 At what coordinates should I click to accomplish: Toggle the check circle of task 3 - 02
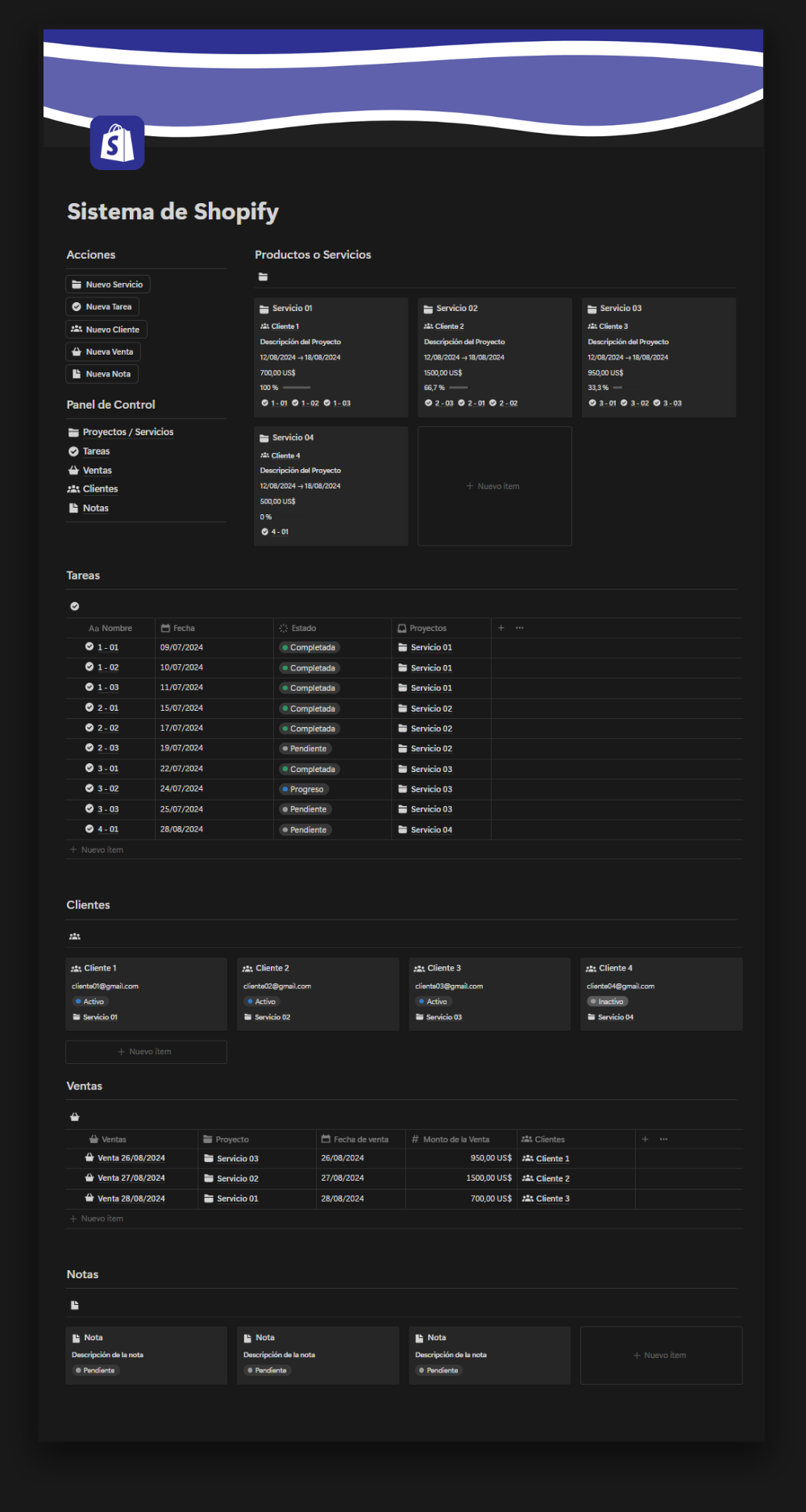pyautogui.click(x=89, y=788)
